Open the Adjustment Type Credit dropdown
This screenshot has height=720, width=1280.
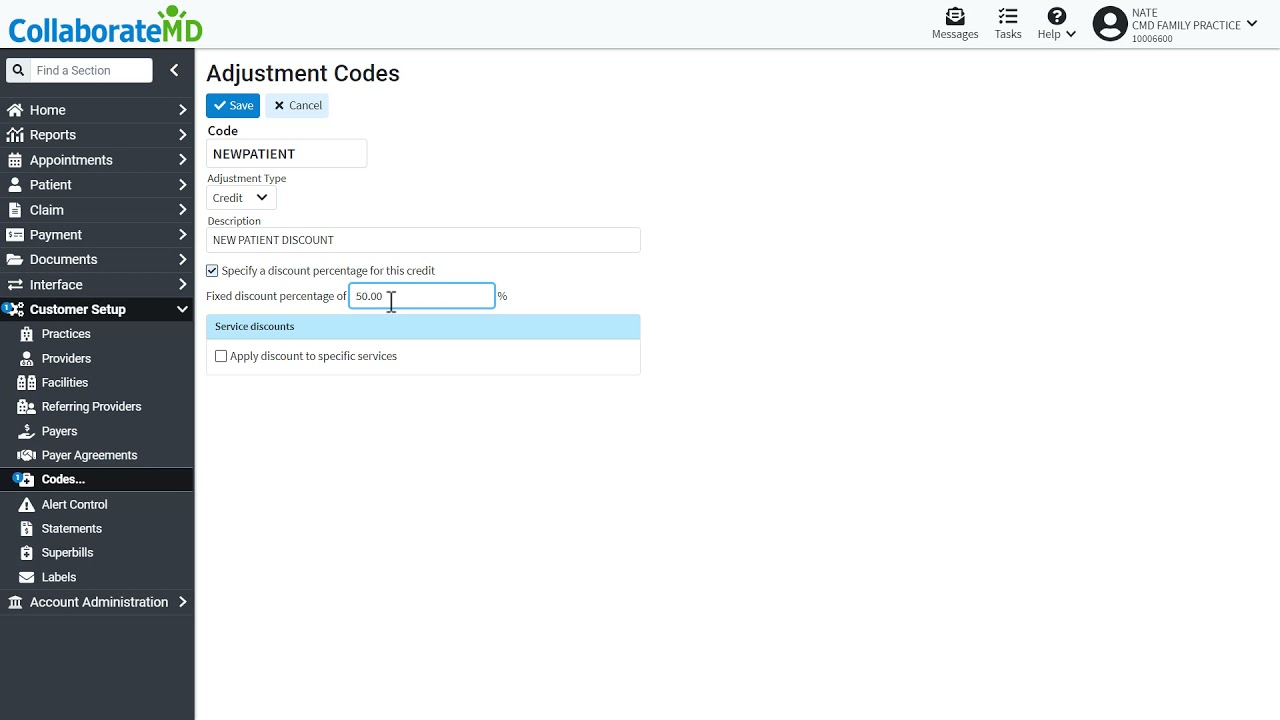click(241, 198)
